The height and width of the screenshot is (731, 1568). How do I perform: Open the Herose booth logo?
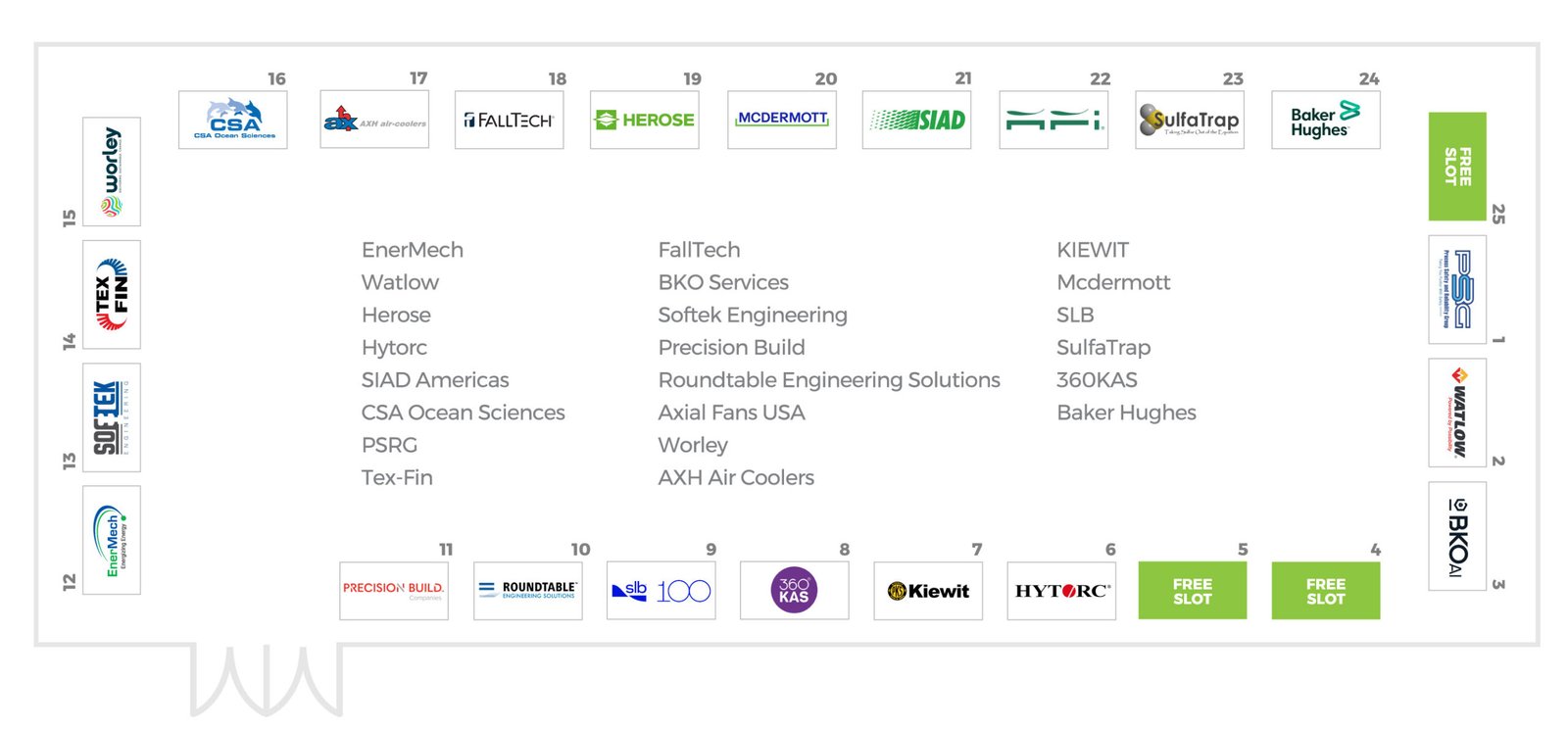(x=645, y=120)
